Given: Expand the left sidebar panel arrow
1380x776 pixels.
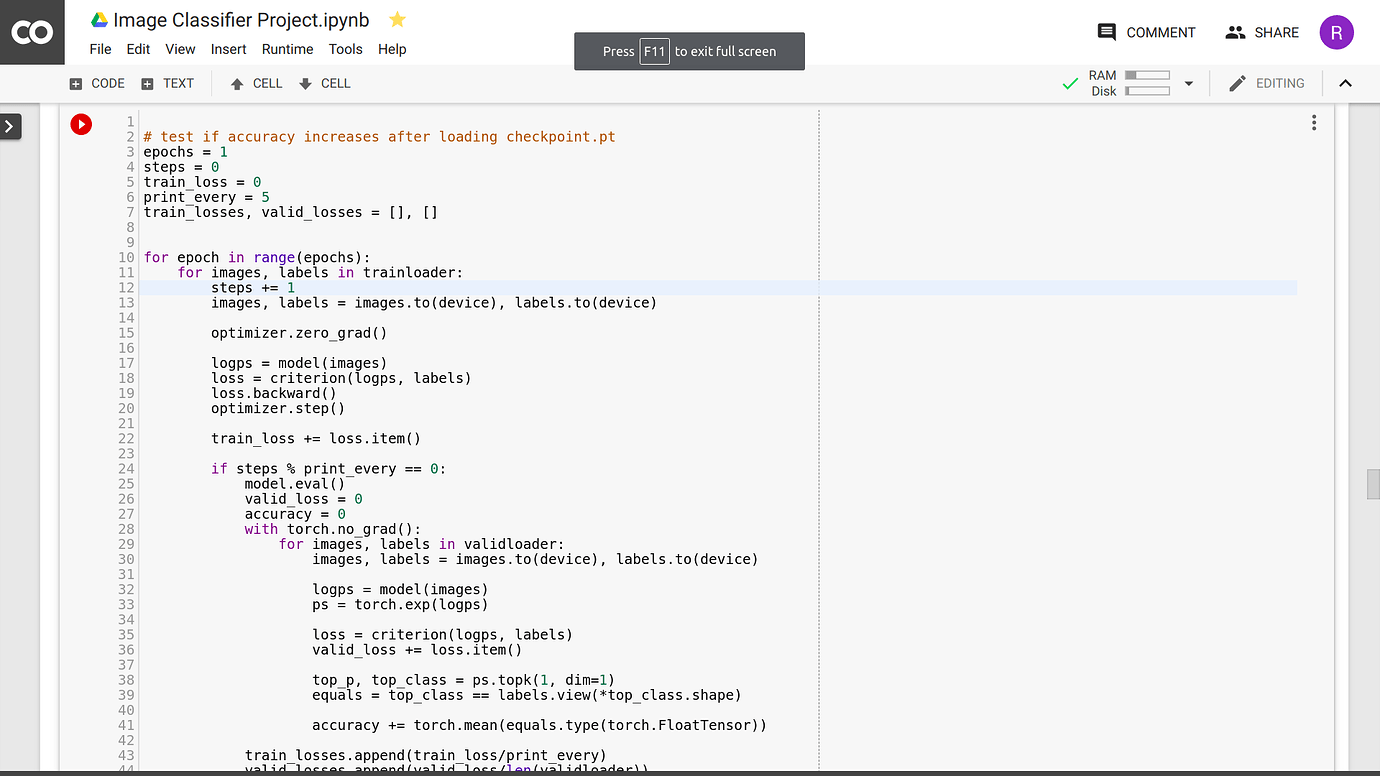Looking at the screenshot, I should coord(10,126).
